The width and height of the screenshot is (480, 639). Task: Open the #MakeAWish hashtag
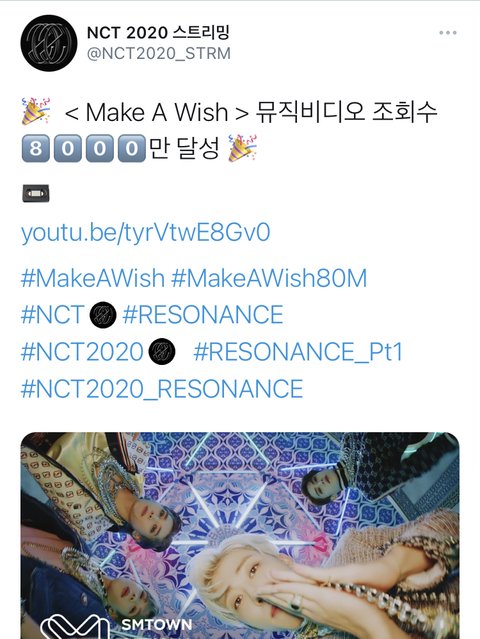click(93, 278)
